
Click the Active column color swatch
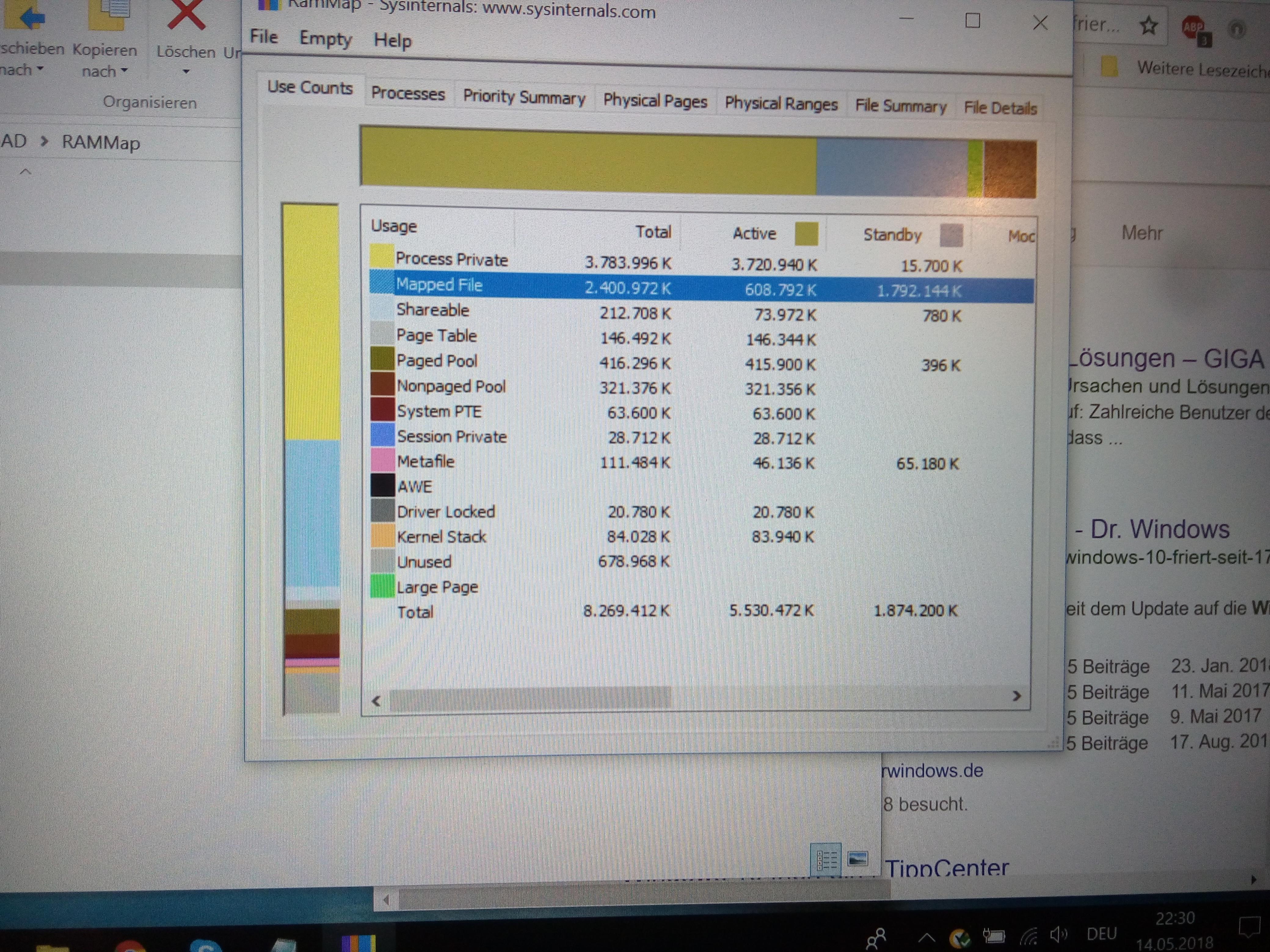806,234
